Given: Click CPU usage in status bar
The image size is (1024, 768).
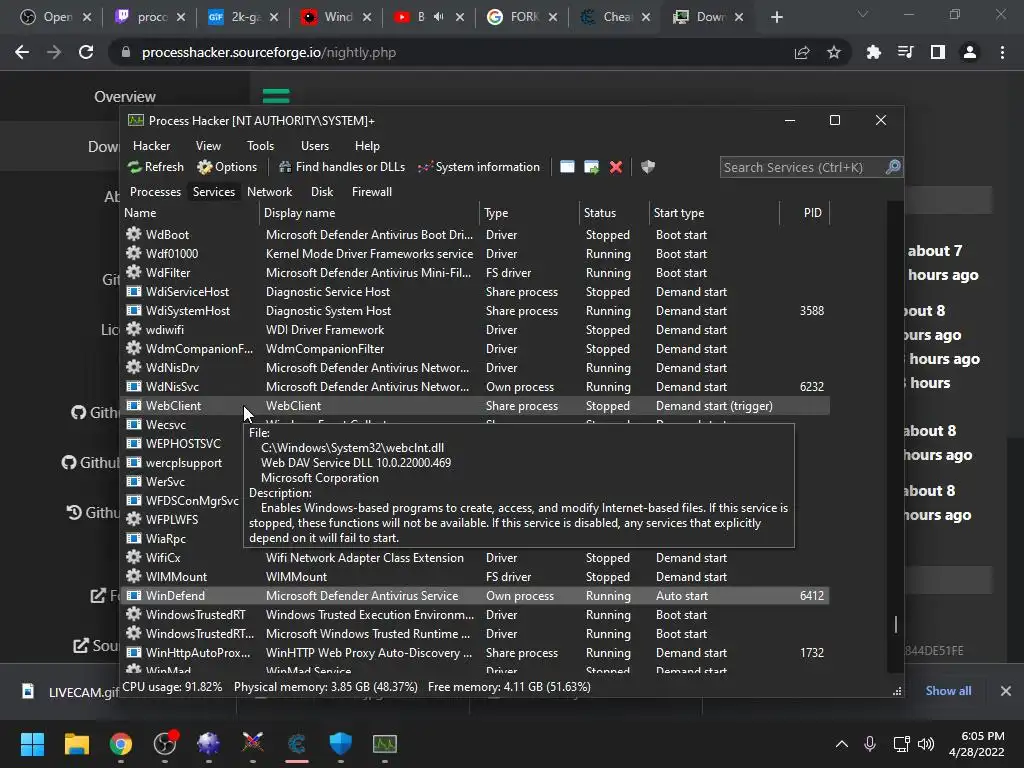Looking at the screenshot, I should tap(172, 687).
